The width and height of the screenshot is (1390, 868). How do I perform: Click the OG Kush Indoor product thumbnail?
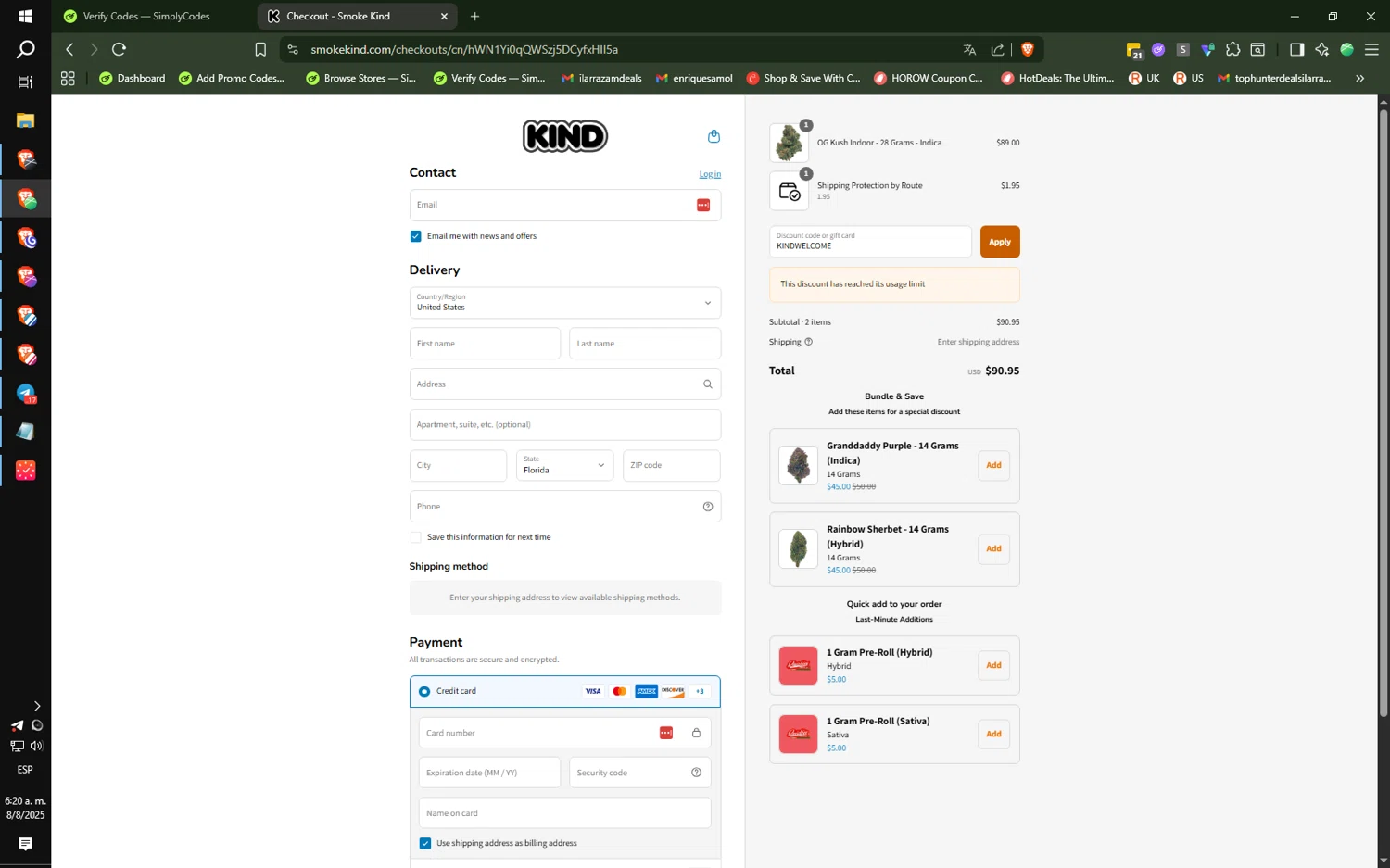(x=790, y=143)
